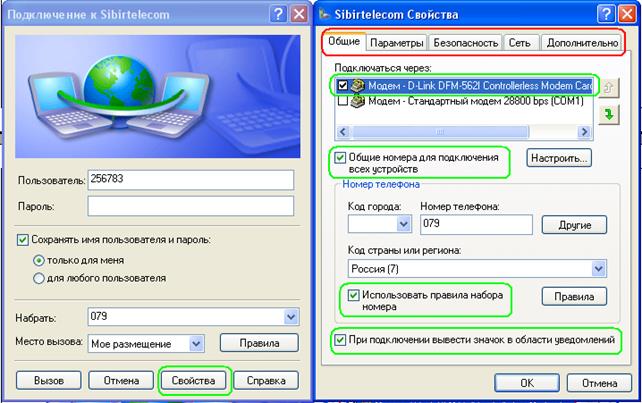Click the Пароль input field
Viewport: 642px width, 403px height.
[x=191, y=206]
